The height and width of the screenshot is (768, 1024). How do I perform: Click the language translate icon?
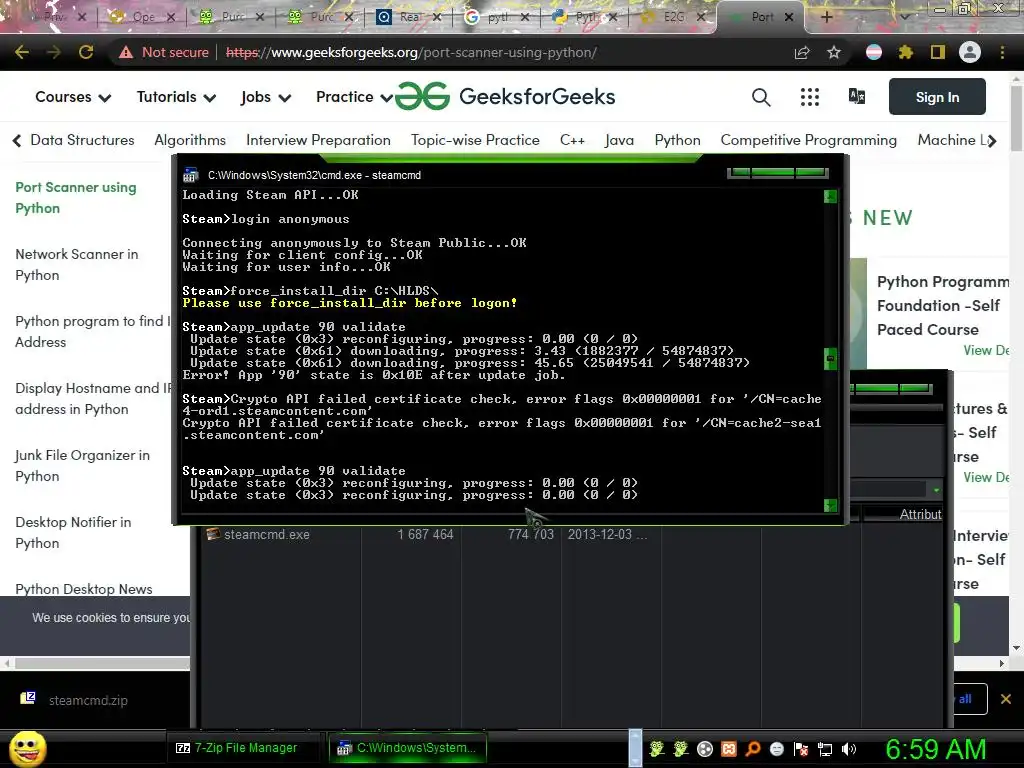[857, 97]
